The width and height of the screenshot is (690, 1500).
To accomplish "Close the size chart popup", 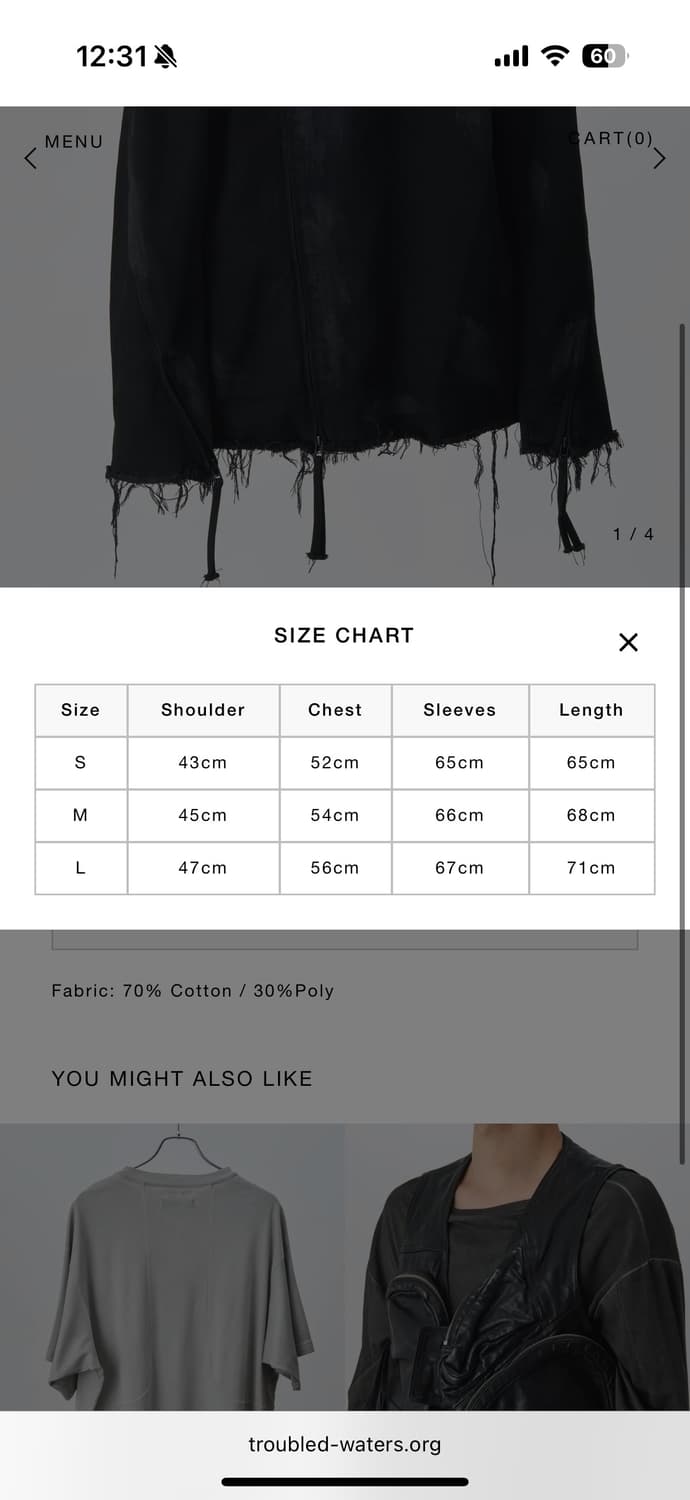I will coord(628,642).
